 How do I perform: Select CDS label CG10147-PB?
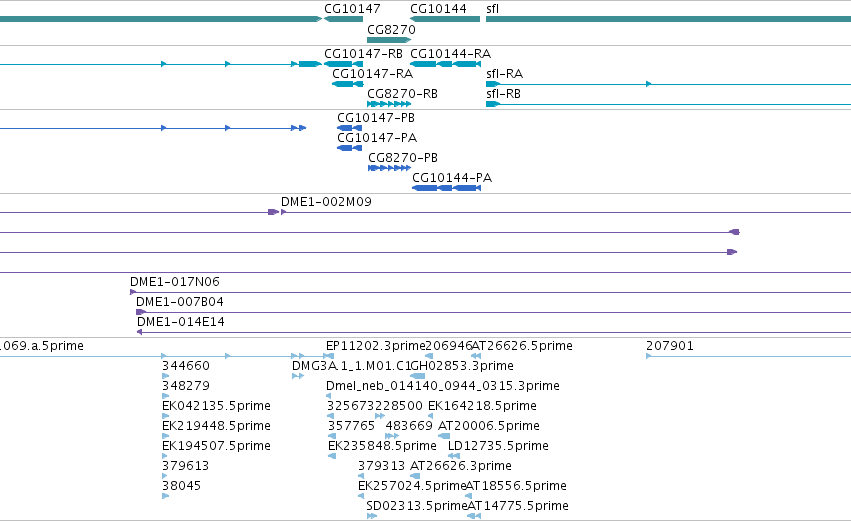click(x=376, y=118)
